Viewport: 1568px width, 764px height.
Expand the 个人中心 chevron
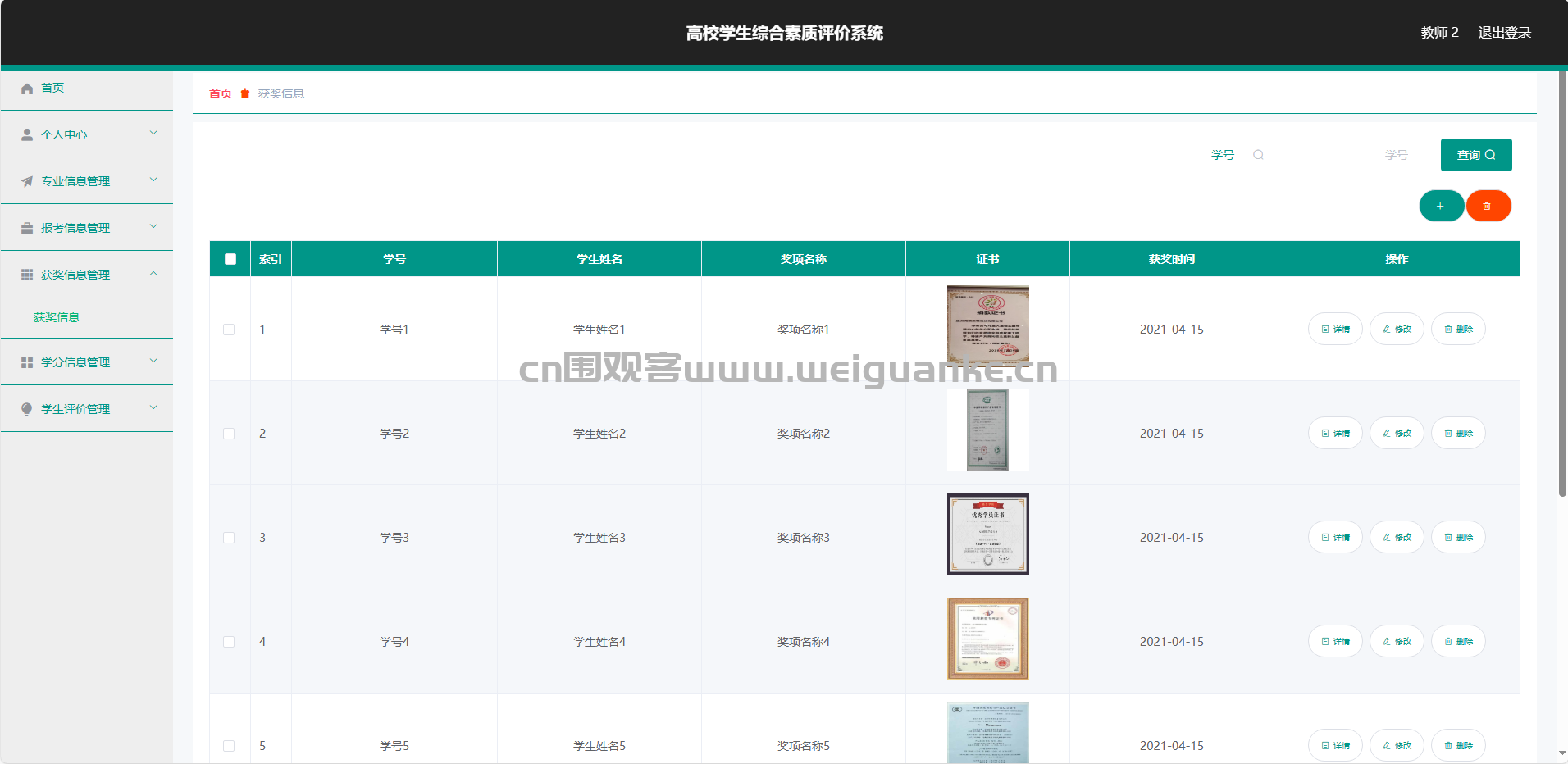pos(153,133)
